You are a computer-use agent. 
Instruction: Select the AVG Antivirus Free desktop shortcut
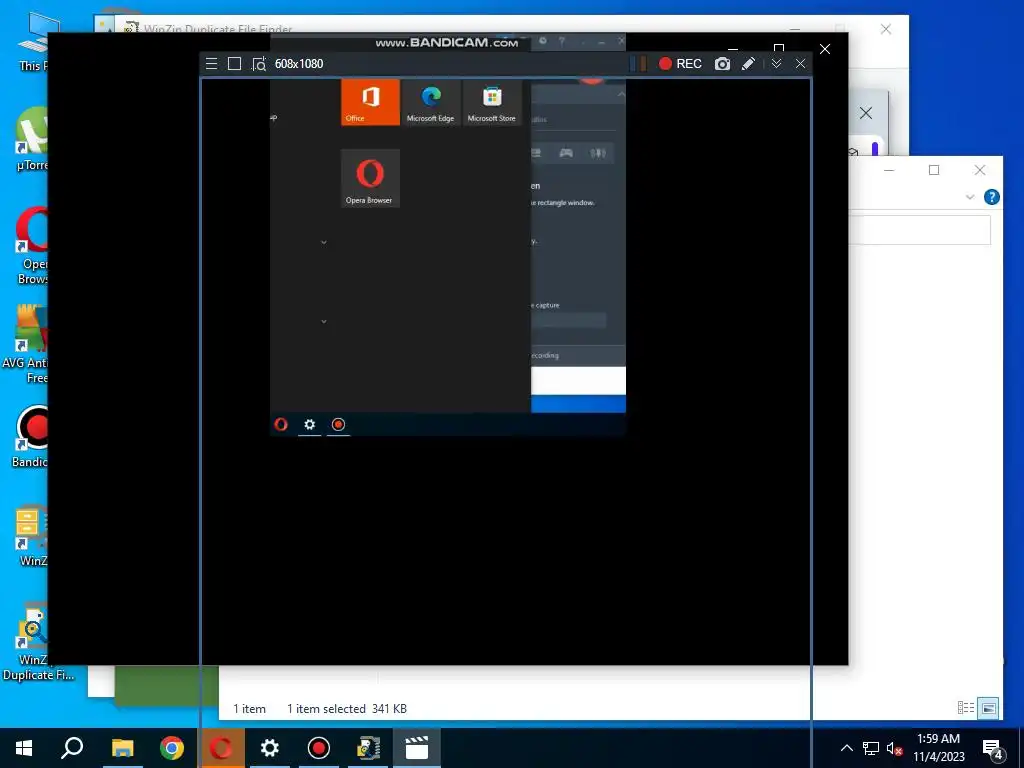(26, 344)
